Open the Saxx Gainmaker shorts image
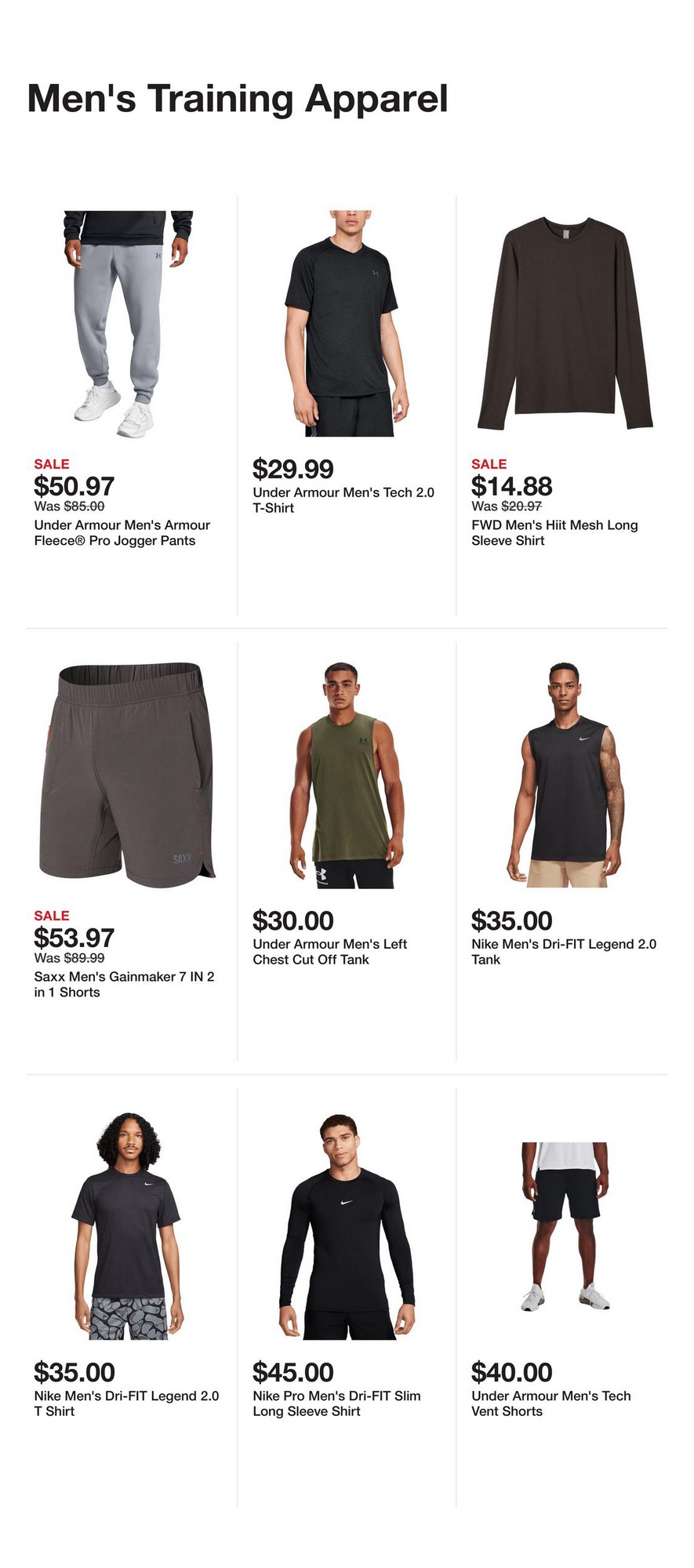The image size is (694, 1568). pyautogui.click(x=128, y=775)
